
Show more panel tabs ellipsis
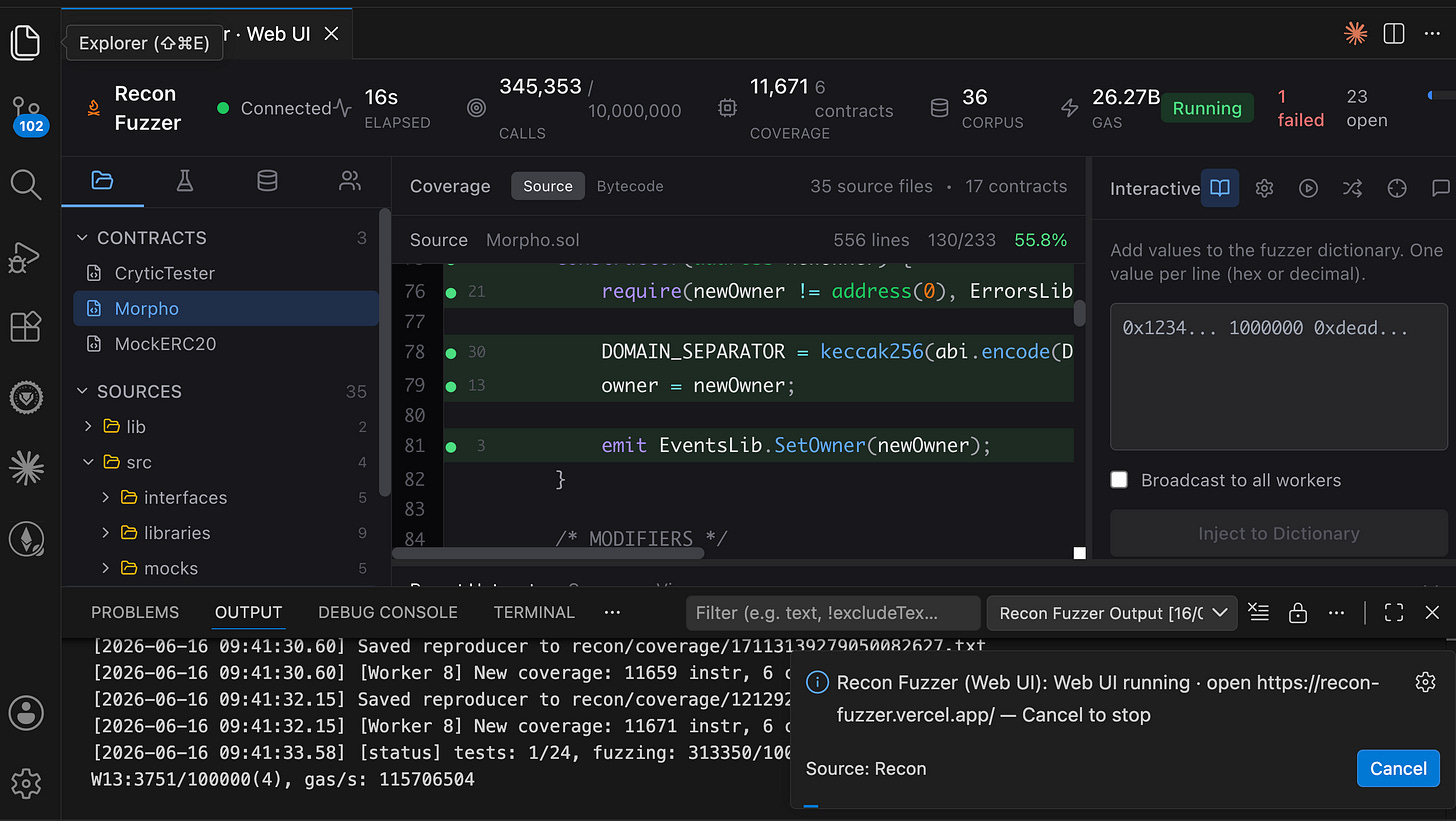click(x=613, y=612)
